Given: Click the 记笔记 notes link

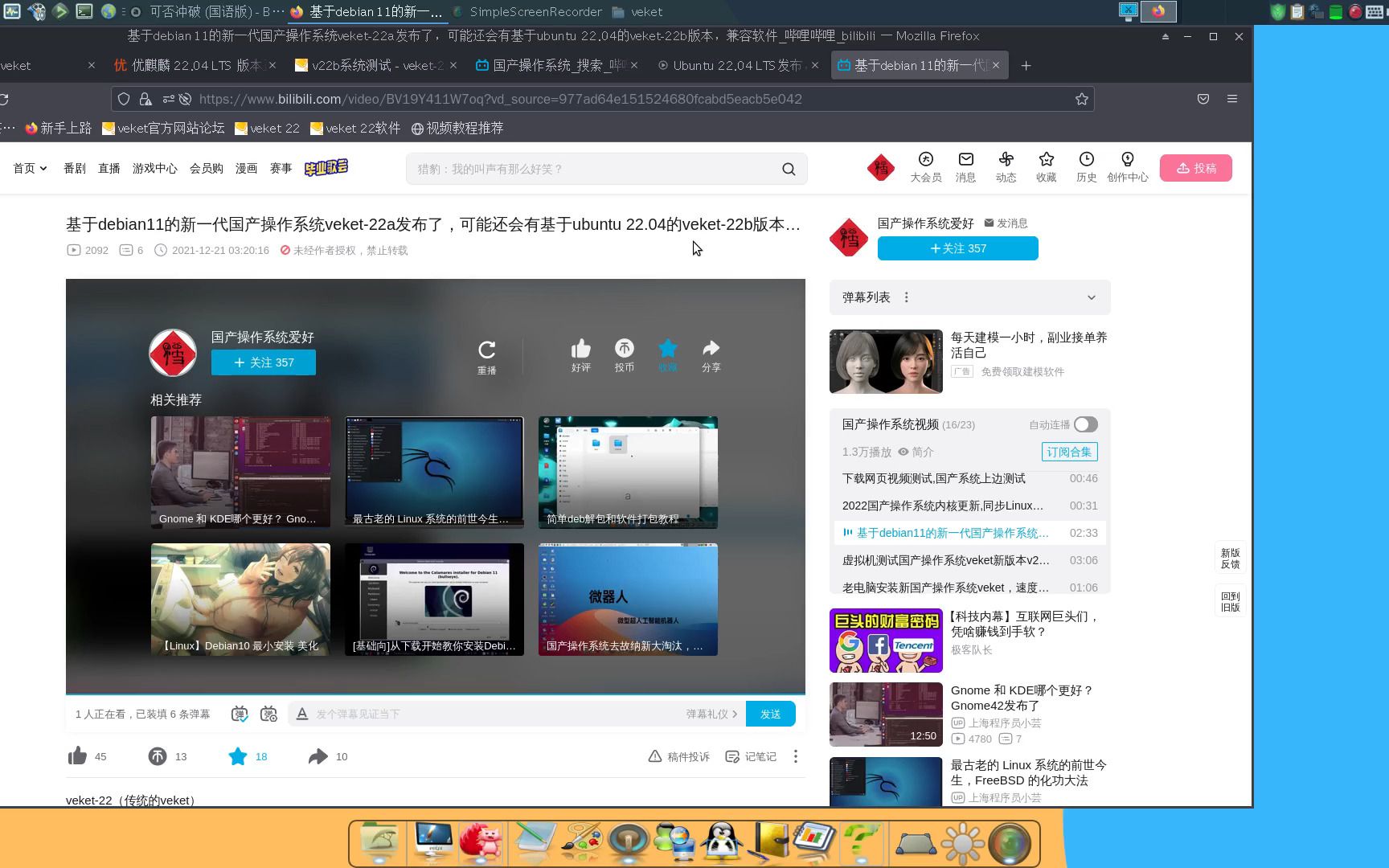Looking at the screenshot, I should [x=751, y=756].
